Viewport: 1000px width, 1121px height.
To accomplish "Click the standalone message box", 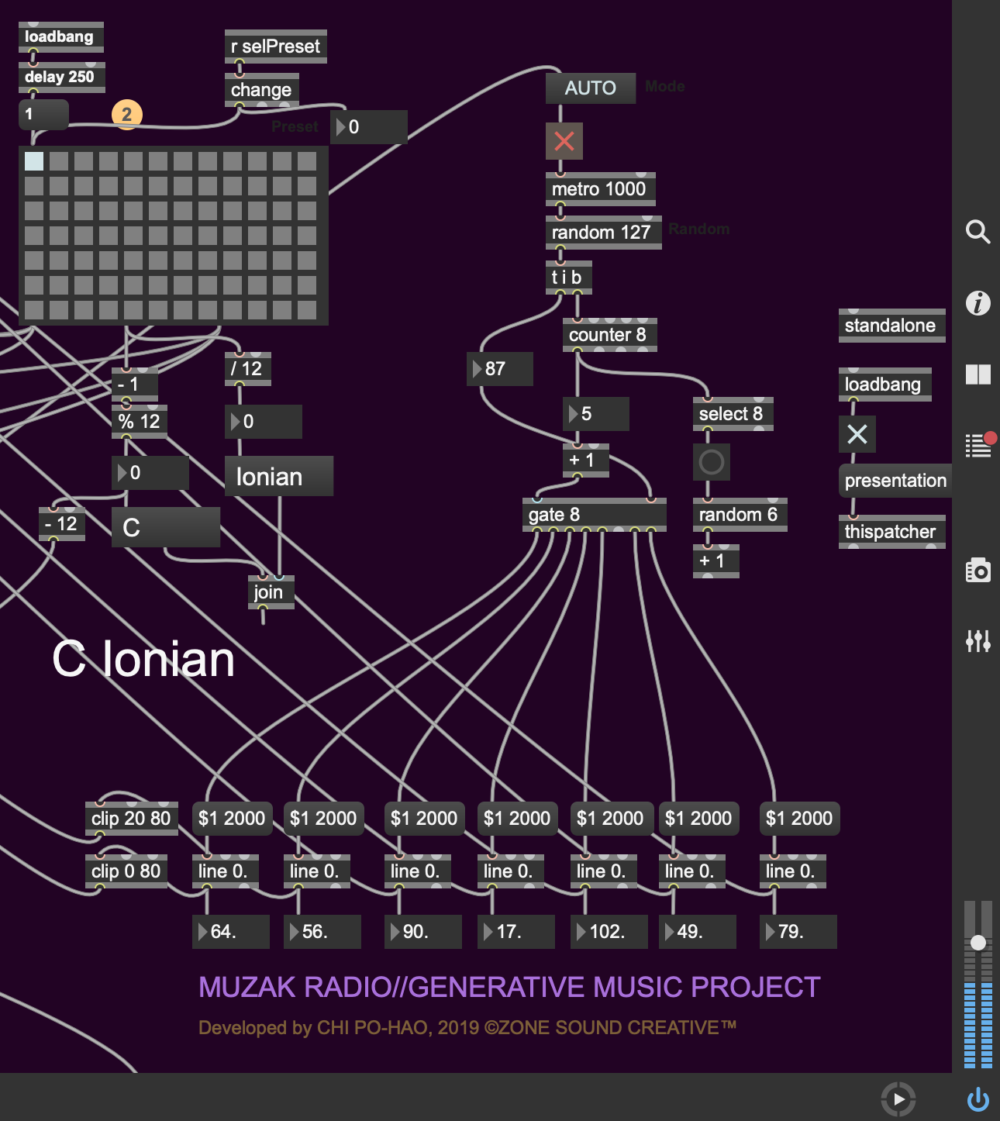I will pyautogui.click(x=891, y=325).
